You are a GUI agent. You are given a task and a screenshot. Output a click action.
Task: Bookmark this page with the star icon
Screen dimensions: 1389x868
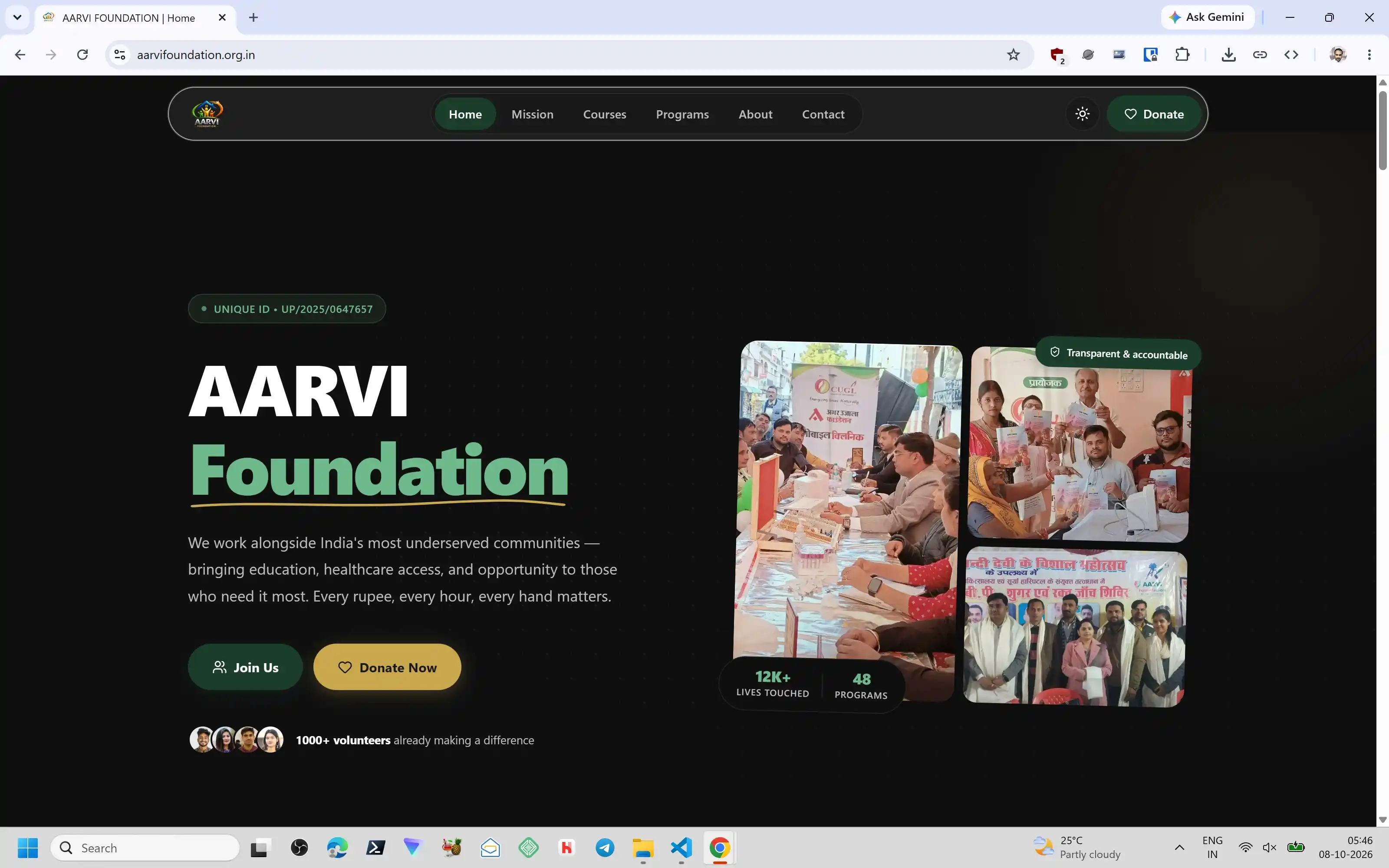click(1013, 55)
